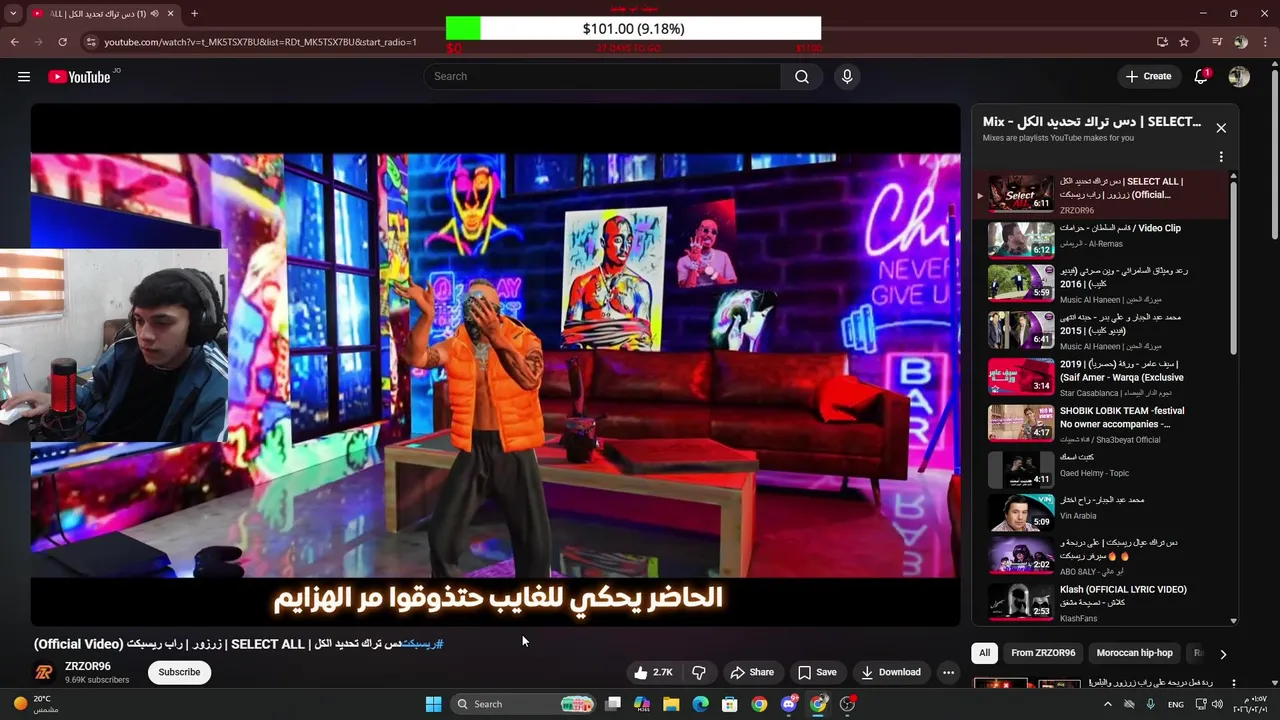Image resolution: width=1280 pixels, height=720 pixels.
Task: Open Microsoft Store from taskbar
Action: (730, 704)
